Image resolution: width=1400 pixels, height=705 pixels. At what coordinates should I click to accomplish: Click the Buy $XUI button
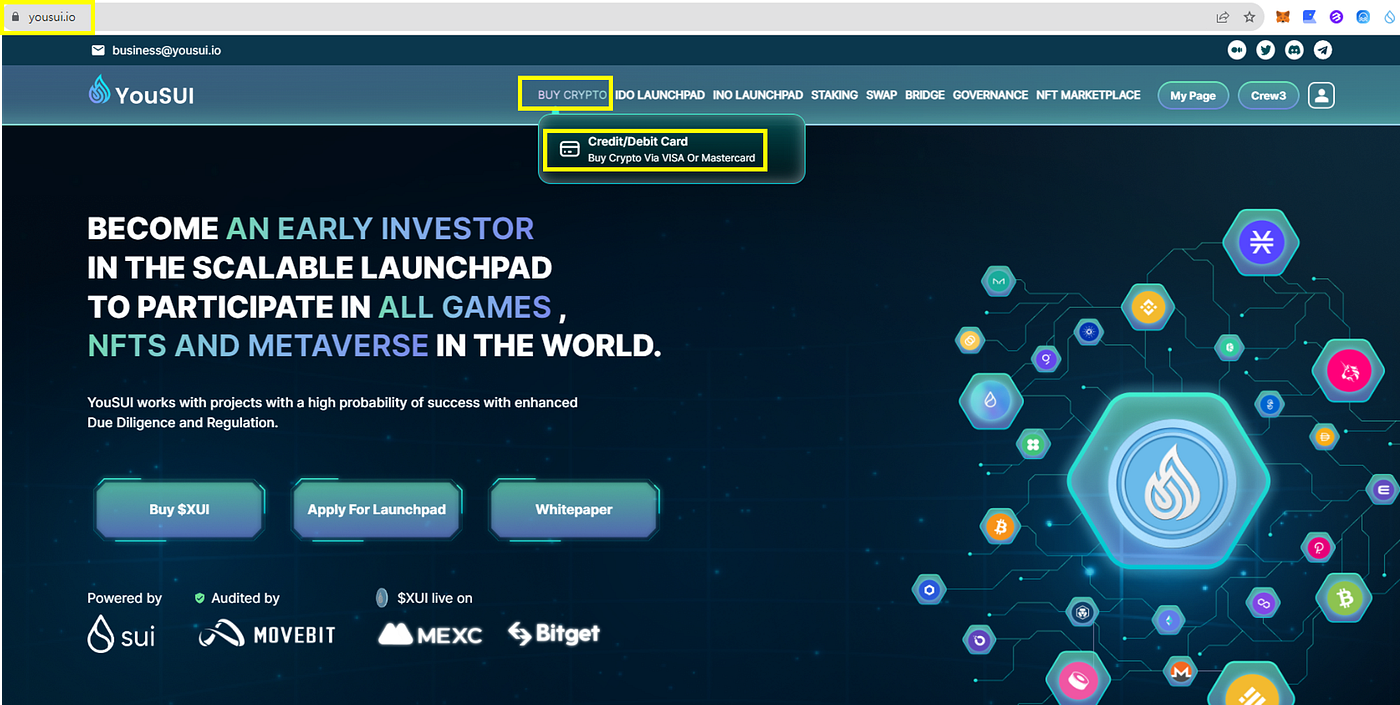click(x=179, y=509)
